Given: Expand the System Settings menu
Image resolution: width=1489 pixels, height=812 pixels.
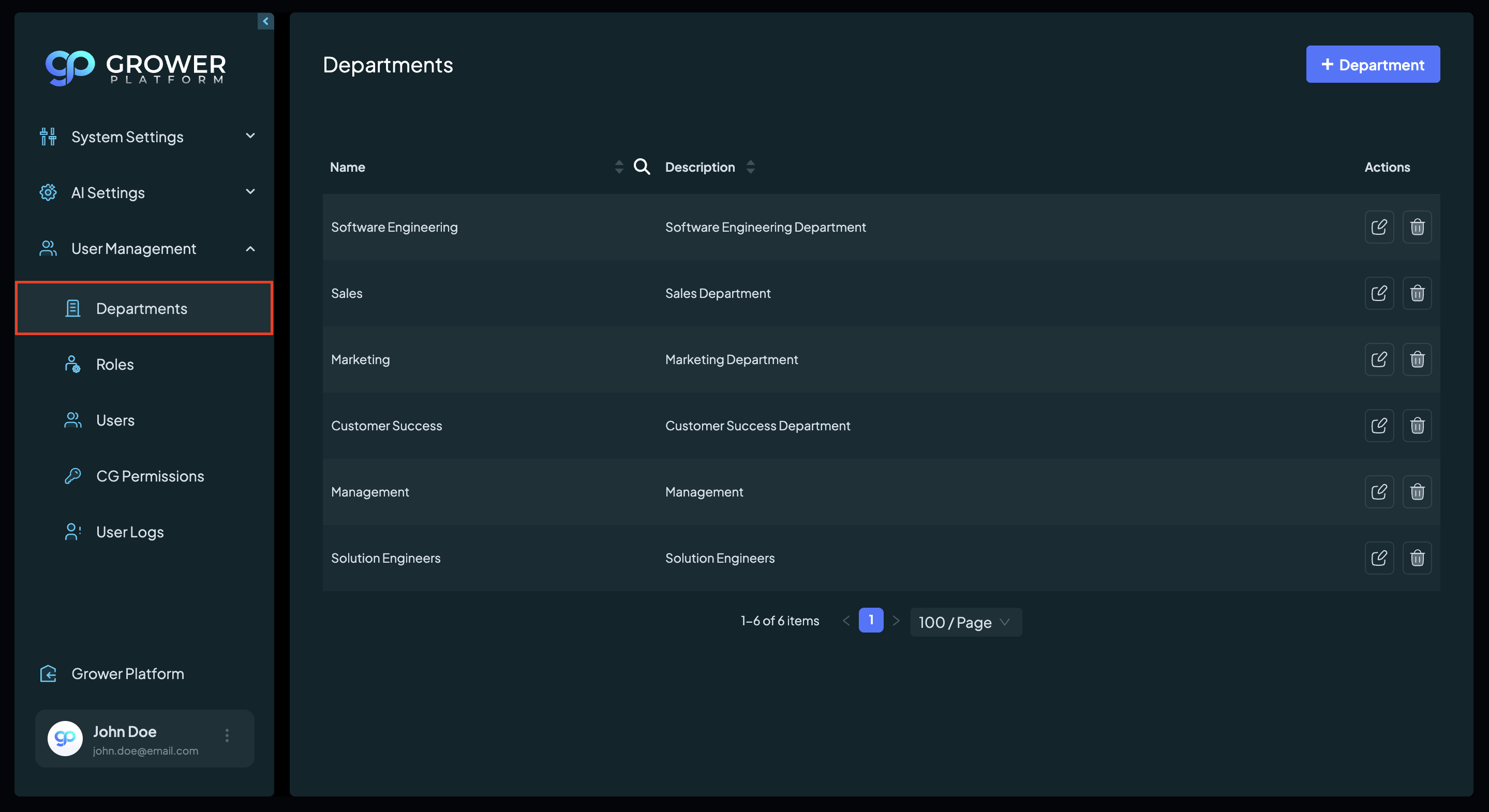Looking at the screenshot, I should point(146,137).
